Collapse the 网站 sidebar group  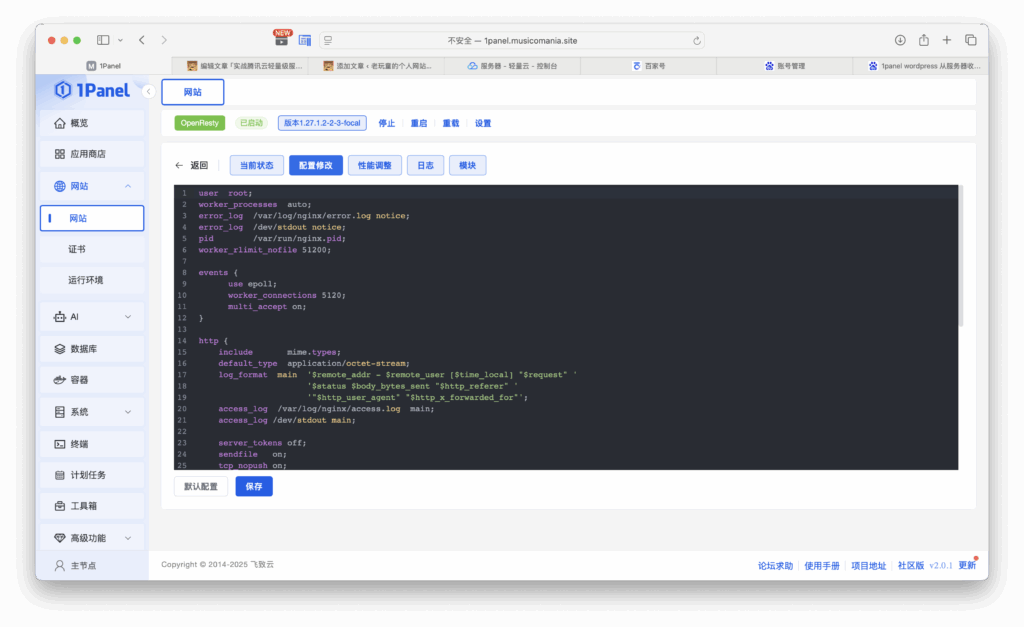(x=128, y=186)
